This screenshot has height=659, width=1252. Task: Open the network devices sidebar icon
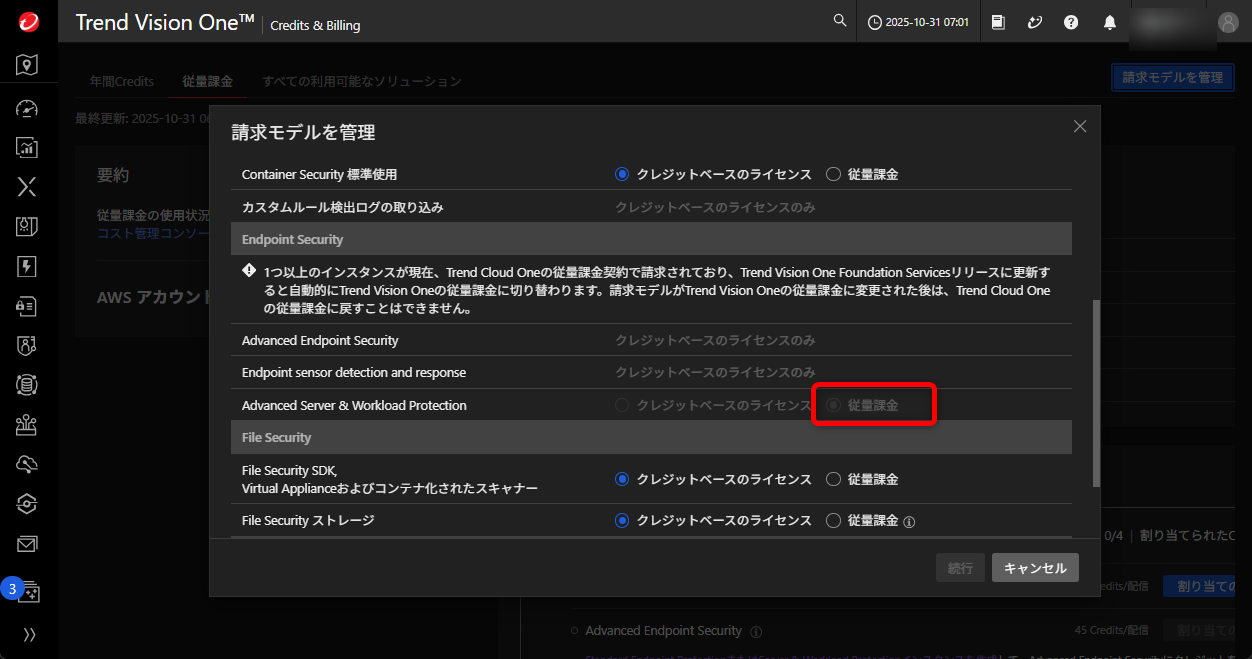[x=28, y=425]
